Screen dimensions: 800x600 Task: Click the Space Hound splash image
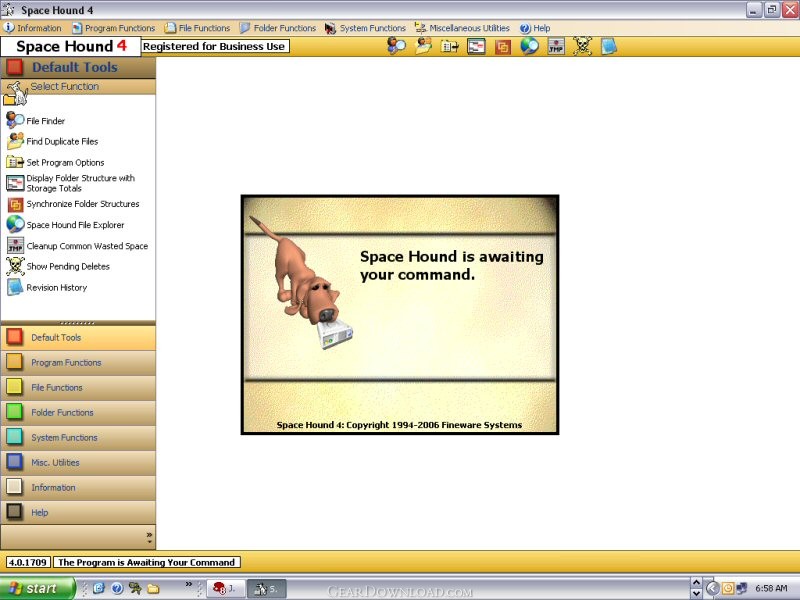(399, 314)
